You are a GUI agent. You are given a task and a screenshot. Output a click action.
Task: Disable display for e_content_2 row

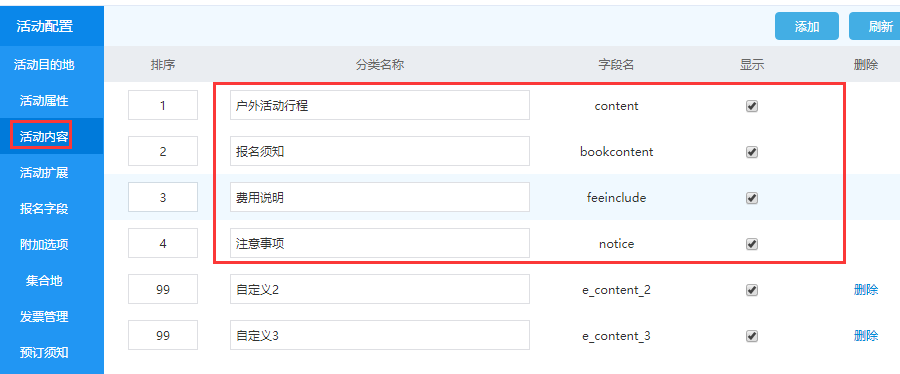coord(751,290)
